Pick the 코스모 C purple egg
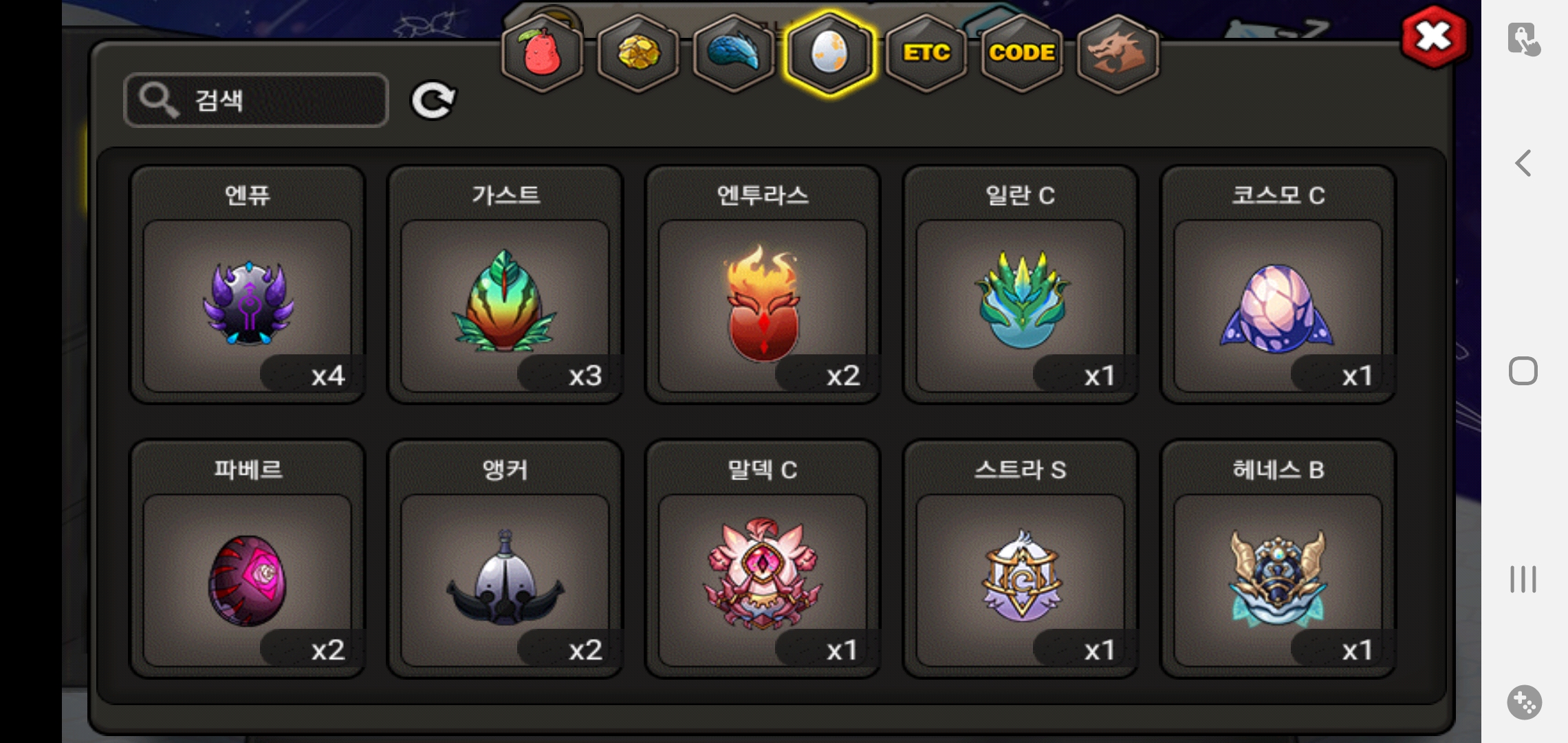The image size is (1568, 743). (x=1278, y=284)
